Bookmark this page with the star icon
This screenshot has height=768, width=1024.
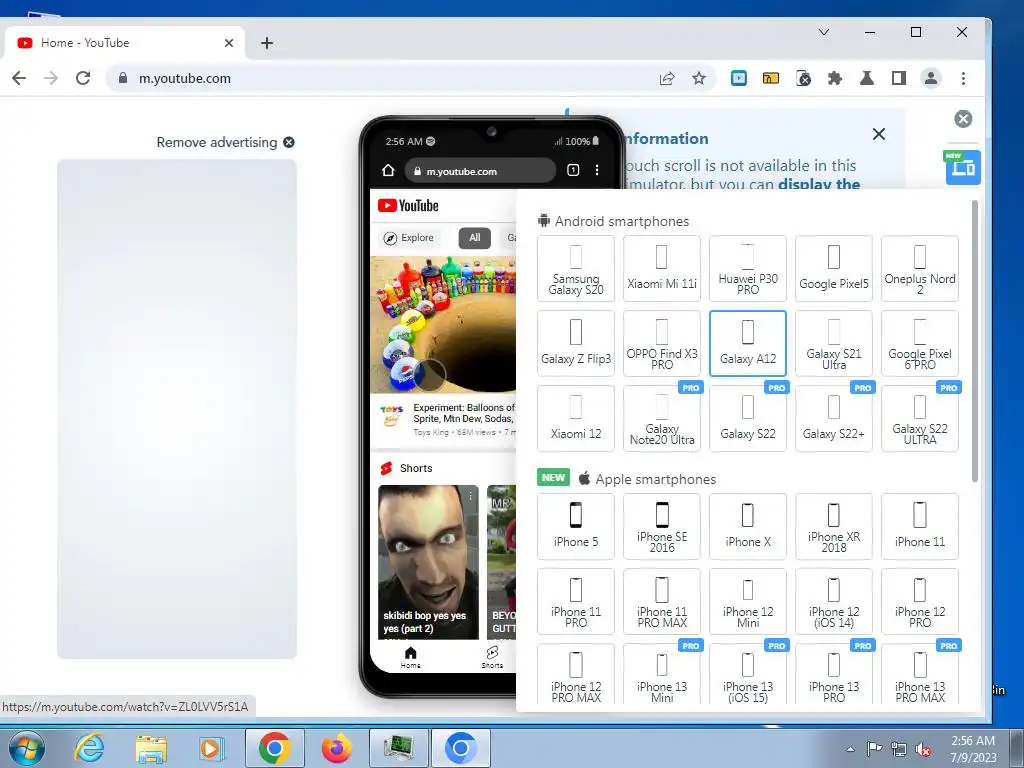pyautogui.click(x=699, y=78)
